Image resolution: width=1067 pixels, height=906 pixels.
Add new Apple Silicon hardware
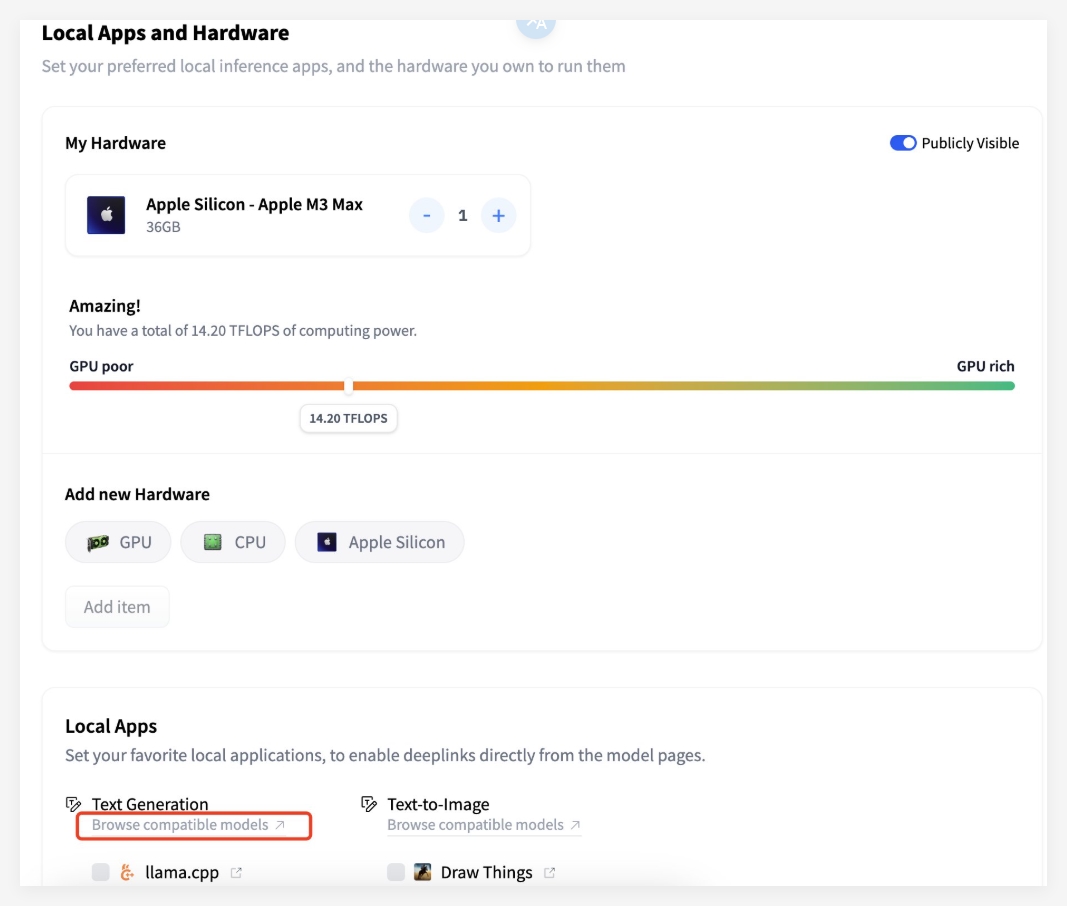point(379,542)
